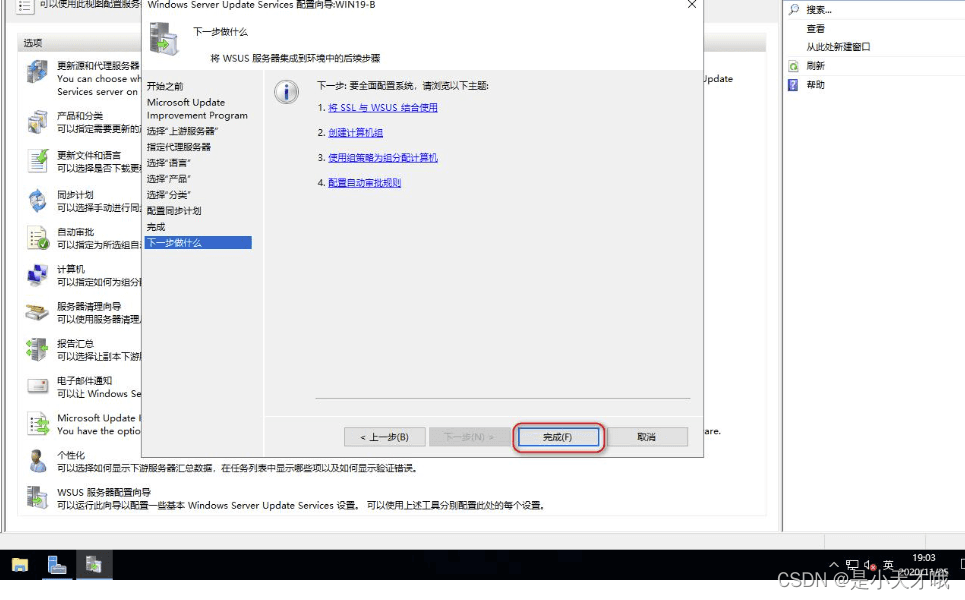
Task: Click the 电子邮件通知 title text
Action: pyautogui.click(x=84, y=381)
